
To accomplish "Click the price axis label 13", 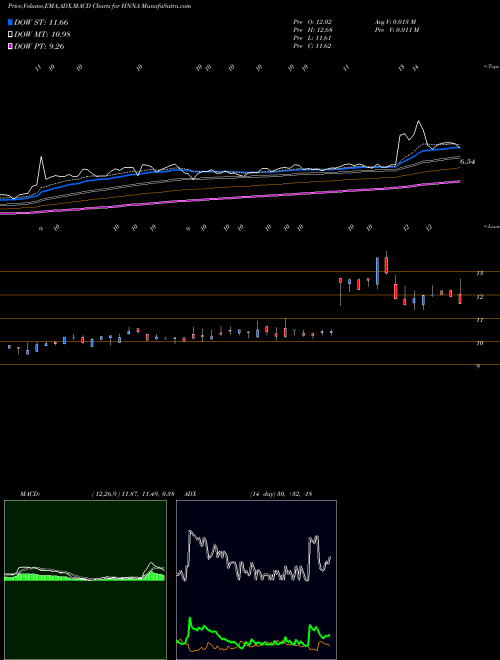I will pyautogui.click(x=479, y=273).
